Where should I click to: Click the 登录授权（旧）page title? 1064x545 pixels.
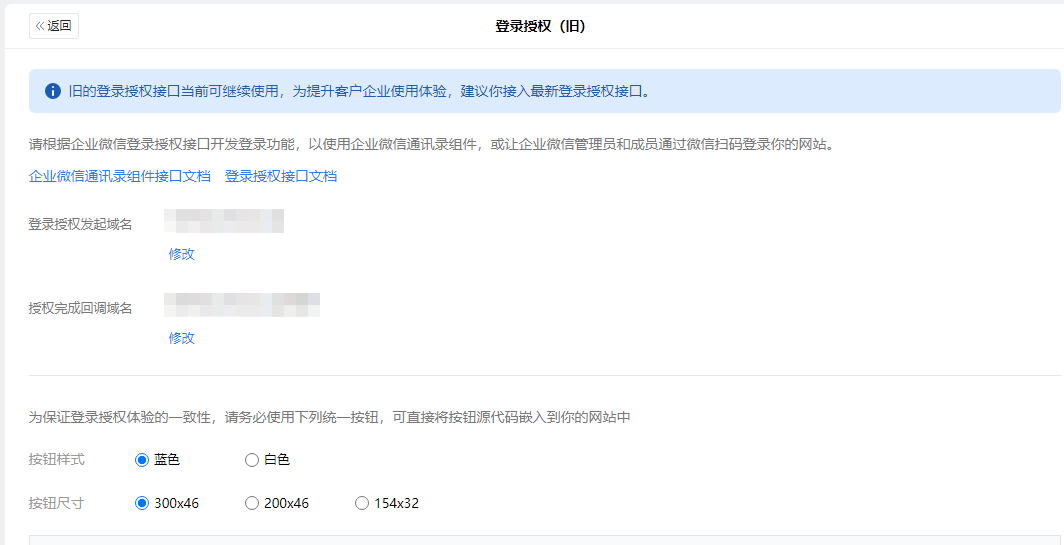(x=540, y=26)
